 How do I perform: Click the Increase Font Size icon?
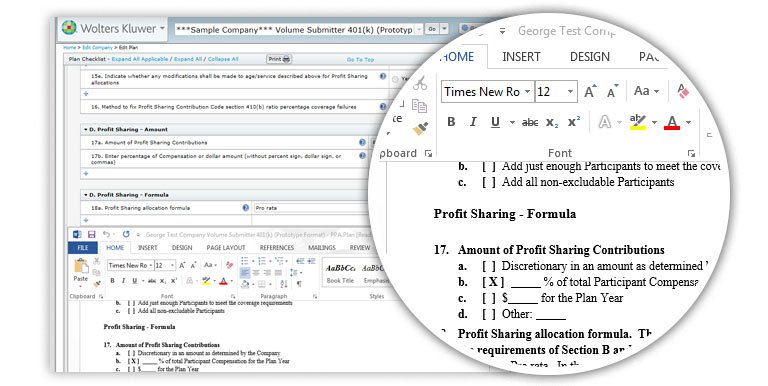(589, 92)
